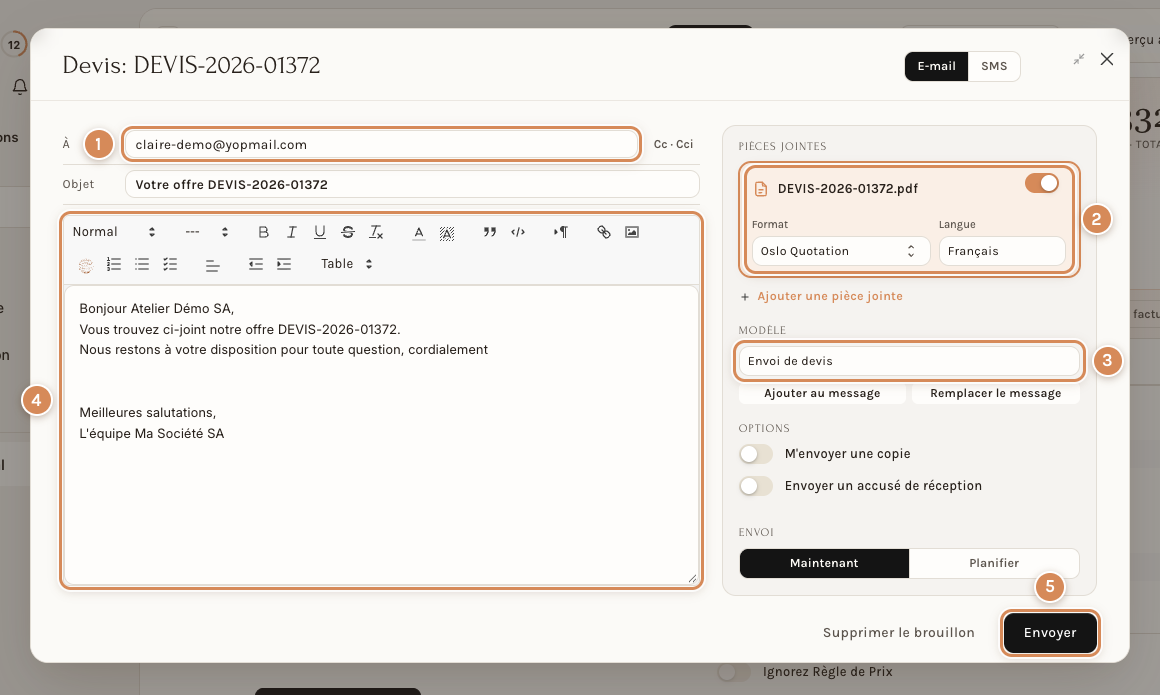
Task: Click Ajouter une pièce jointe link
Action: pyautogui.click(x=829, y=296)
